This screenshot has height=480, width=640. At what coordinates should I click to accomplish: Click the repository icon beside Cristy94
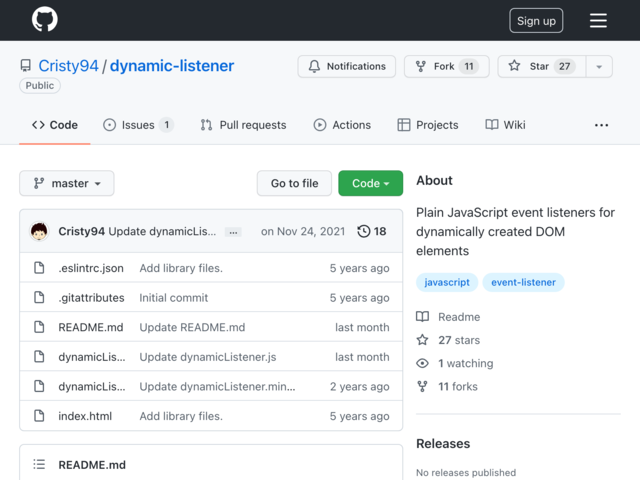26,66
